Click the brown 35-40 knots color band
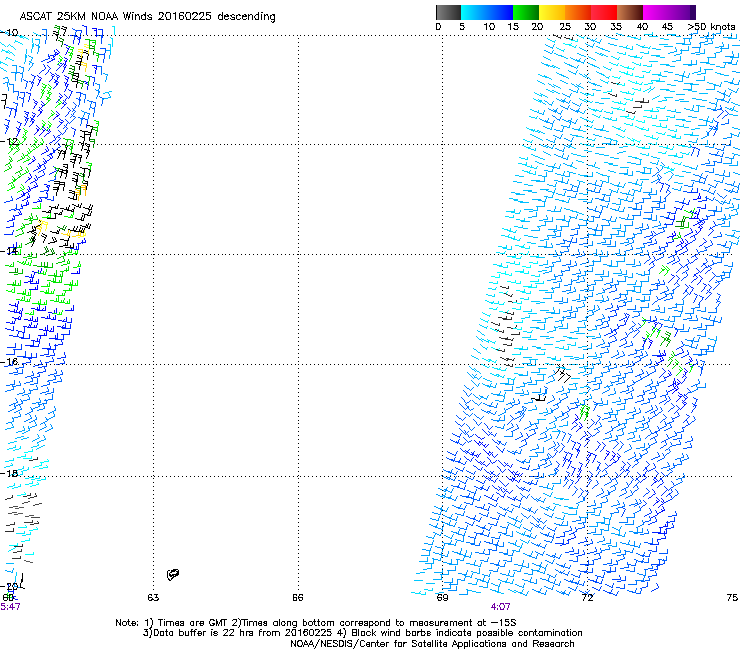The width and height of the screenshot is (740, 650). (x=630, y=12)
